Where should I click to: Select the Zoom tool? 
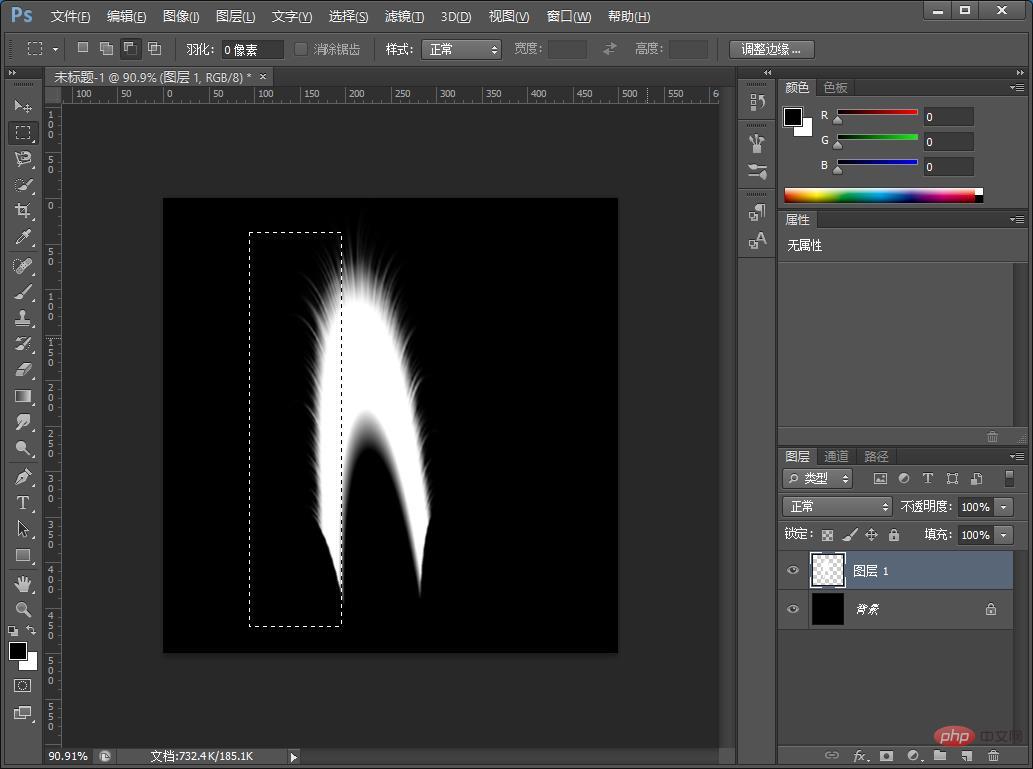tap(23, 609)
